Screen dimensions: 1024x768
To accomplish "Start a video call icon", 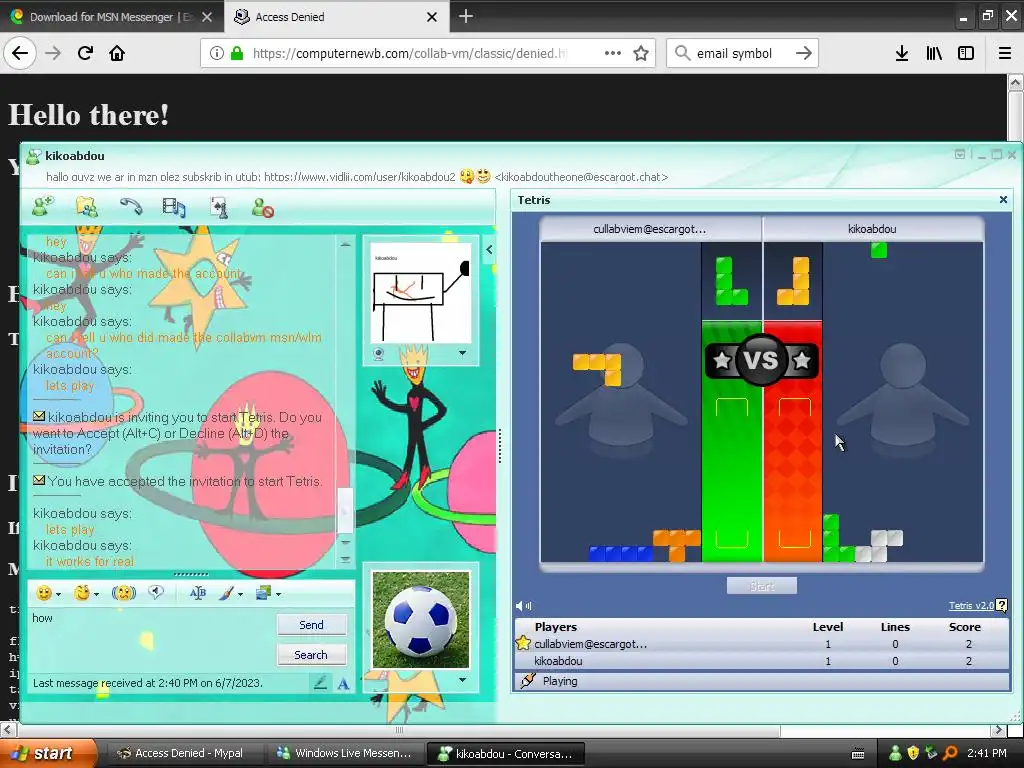I will pyautogui.click(x=174, y=207).
